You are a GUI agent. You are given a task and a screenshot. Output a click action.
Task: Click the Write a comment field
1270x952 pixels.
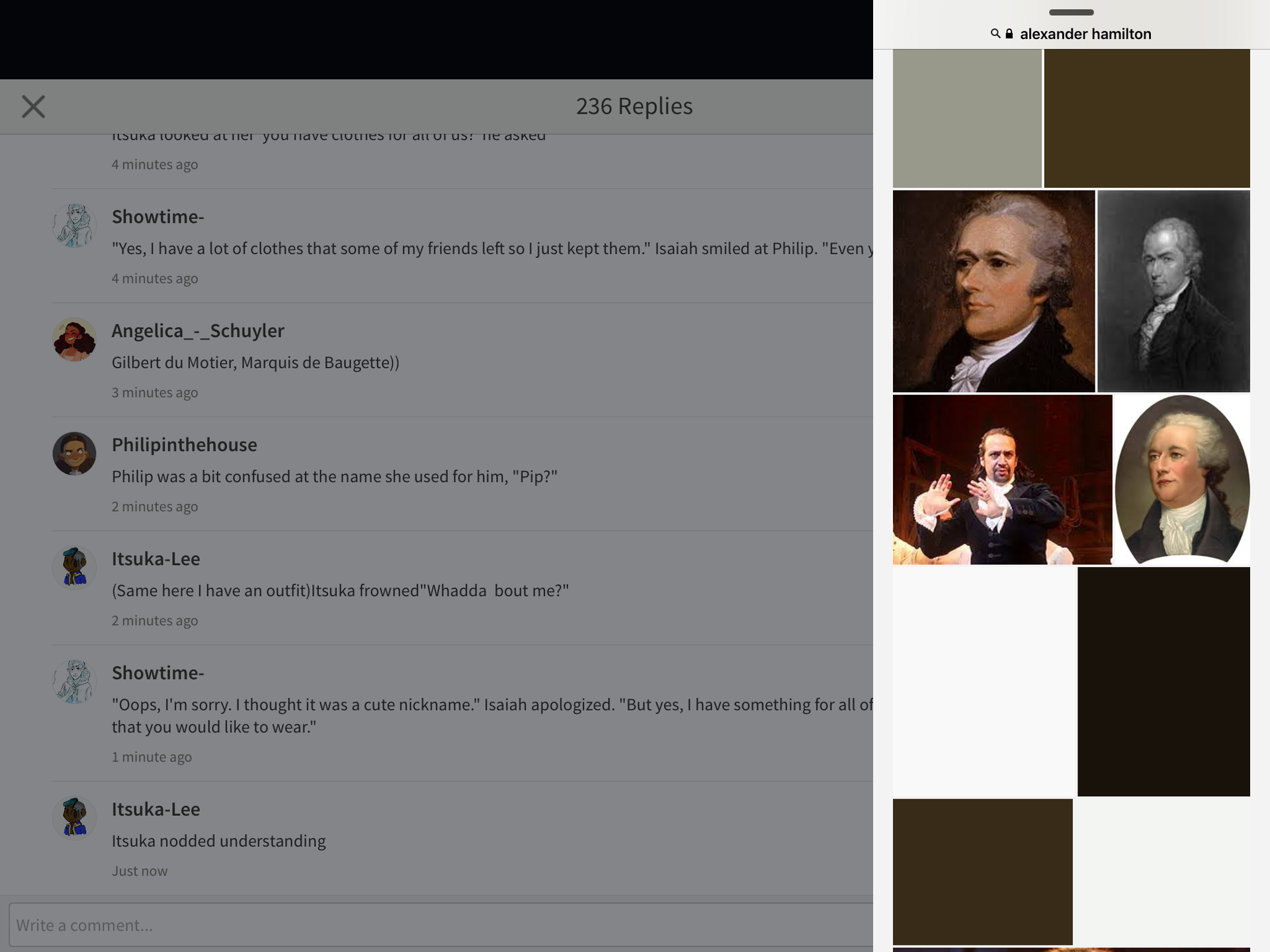[441, 925]
